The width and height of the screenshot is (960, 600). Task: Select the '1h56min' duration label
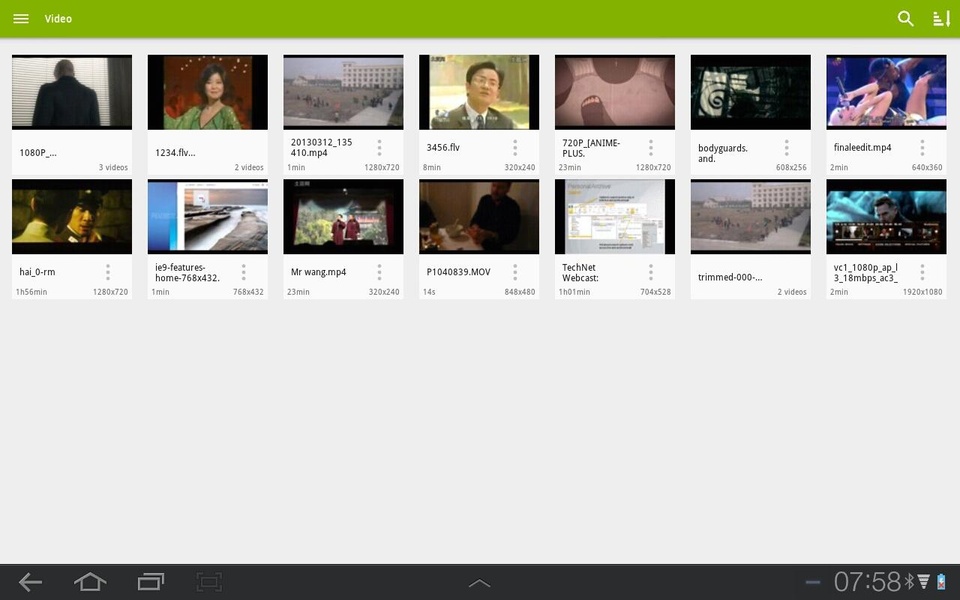coord(32,292)
